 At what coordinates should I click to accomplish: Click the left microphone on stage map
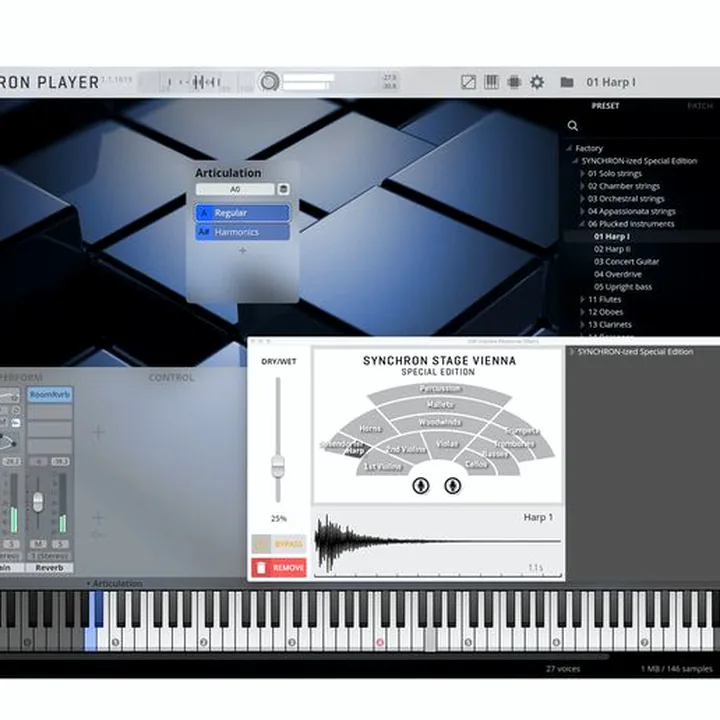coord(421,485)
